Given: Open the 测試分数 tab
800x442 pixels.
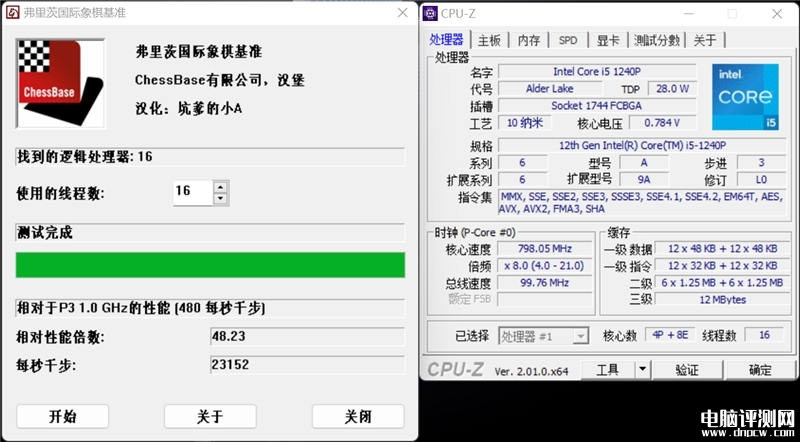Looking at the screenshot, I should point(657,40).
